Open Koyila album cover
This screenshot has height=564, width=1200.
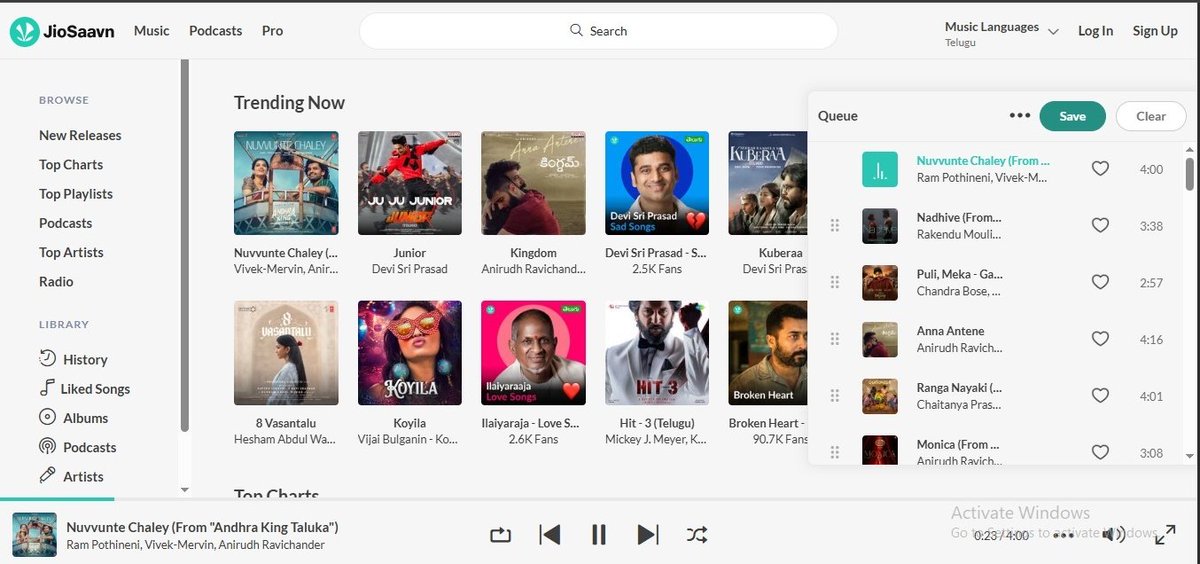410,353
